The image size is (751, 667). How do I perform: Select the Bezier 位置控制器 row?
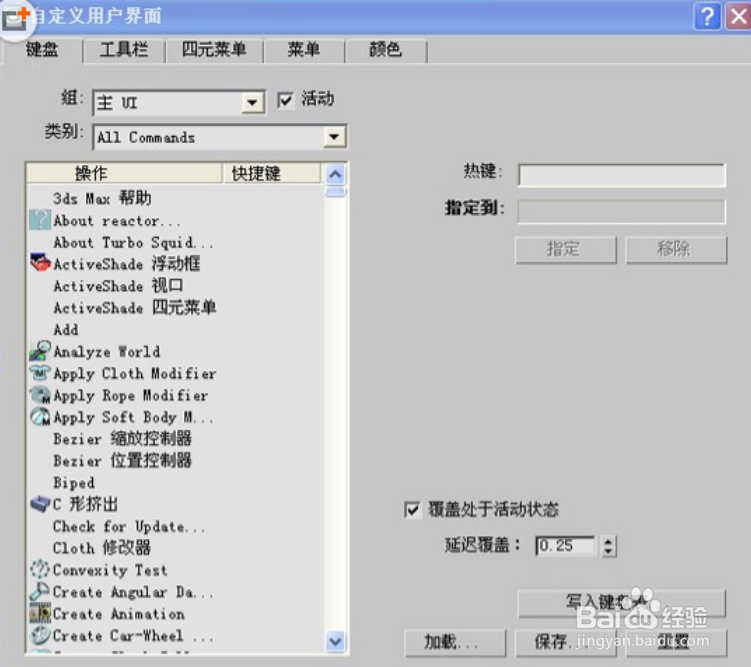[175, 461]
